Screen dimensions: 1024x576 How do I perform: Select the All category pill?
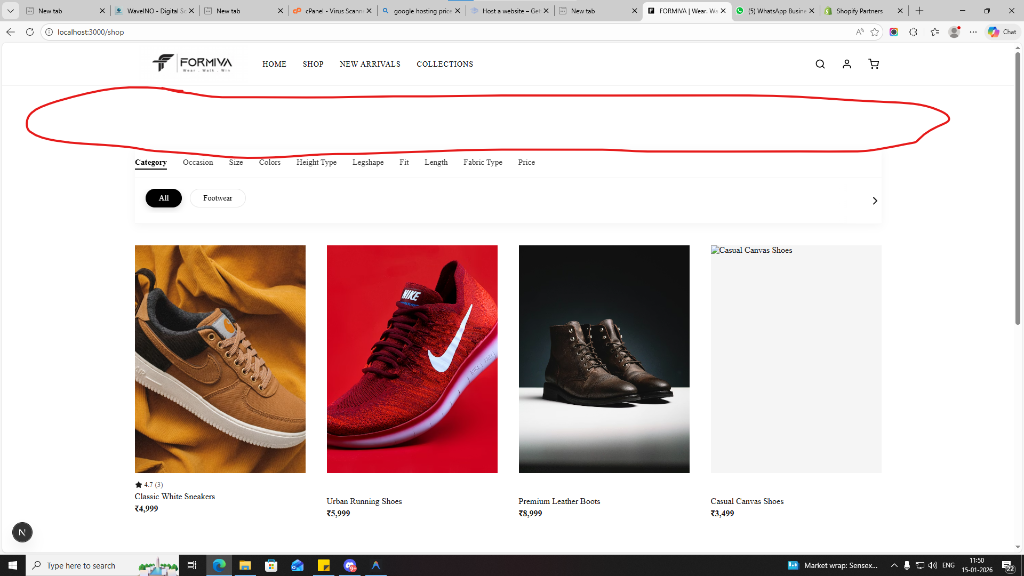coord(164,198)
